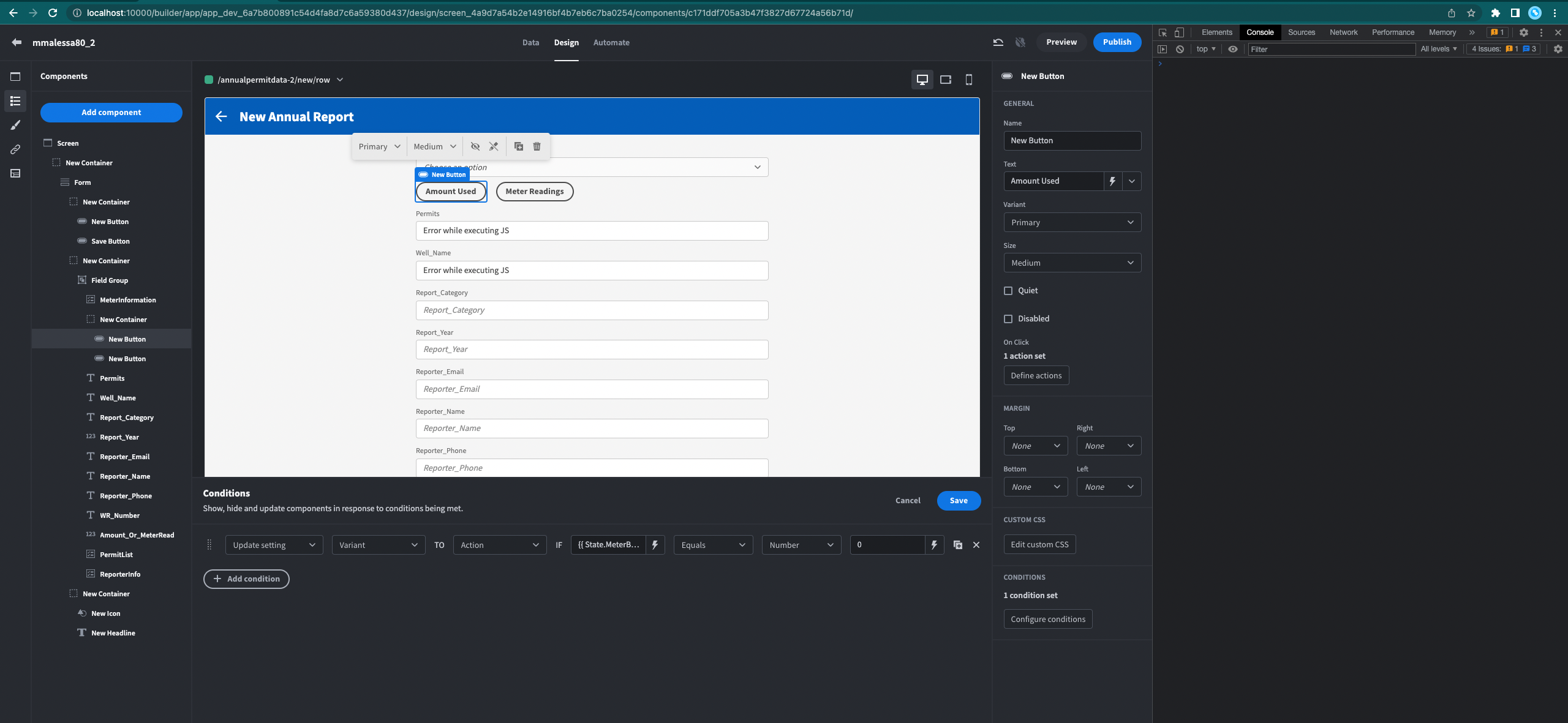Image resolution: width=1568 pixels, height=723 pixels.
Task: Click the hide component eye icon in the floating toolbar
Action: [x=475, y=146]
